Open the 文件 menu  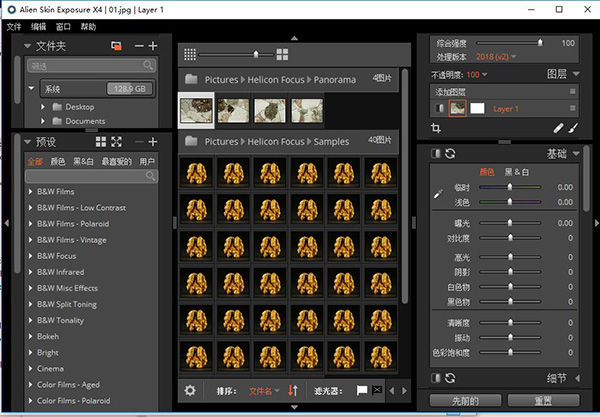13,26
